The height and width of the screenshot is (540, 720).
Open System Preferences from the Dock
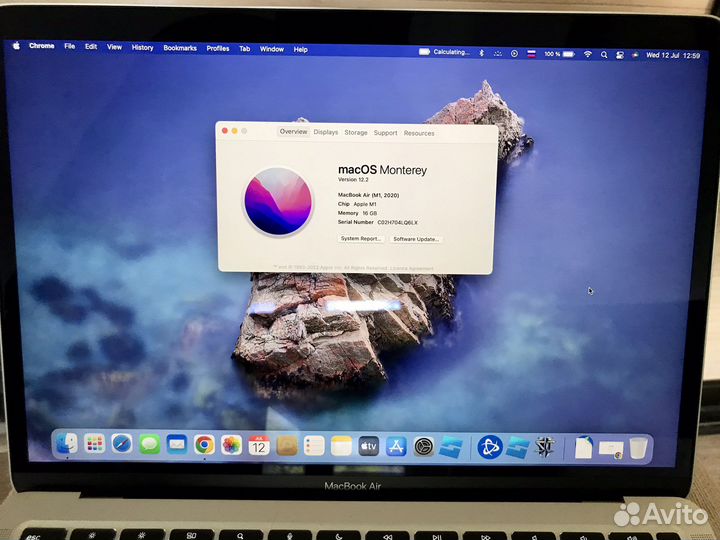(424, 446)
